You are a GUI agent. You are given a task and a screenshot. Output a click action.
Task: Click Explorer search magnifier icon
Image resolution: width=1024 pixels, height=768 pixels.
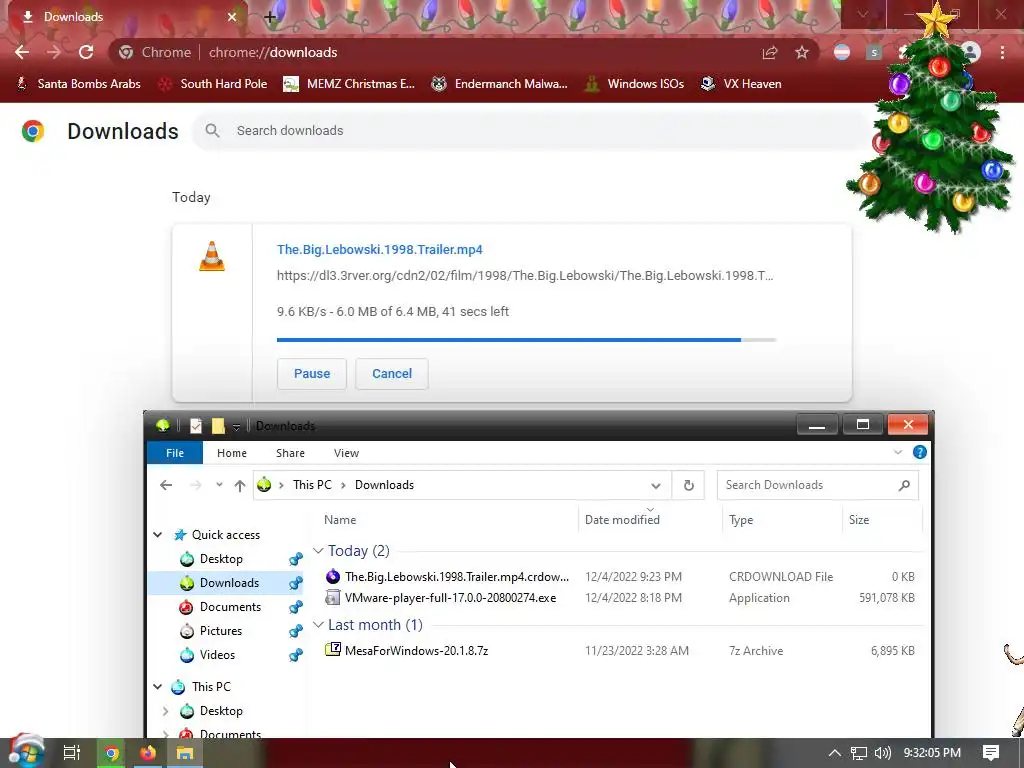point(904,485)
